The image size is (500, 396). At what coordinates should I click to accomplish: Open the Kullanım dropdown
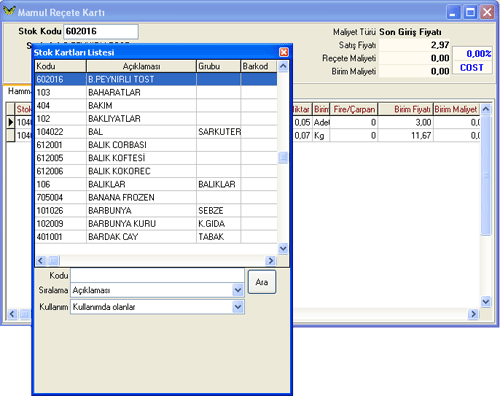[x=238, y=307]
